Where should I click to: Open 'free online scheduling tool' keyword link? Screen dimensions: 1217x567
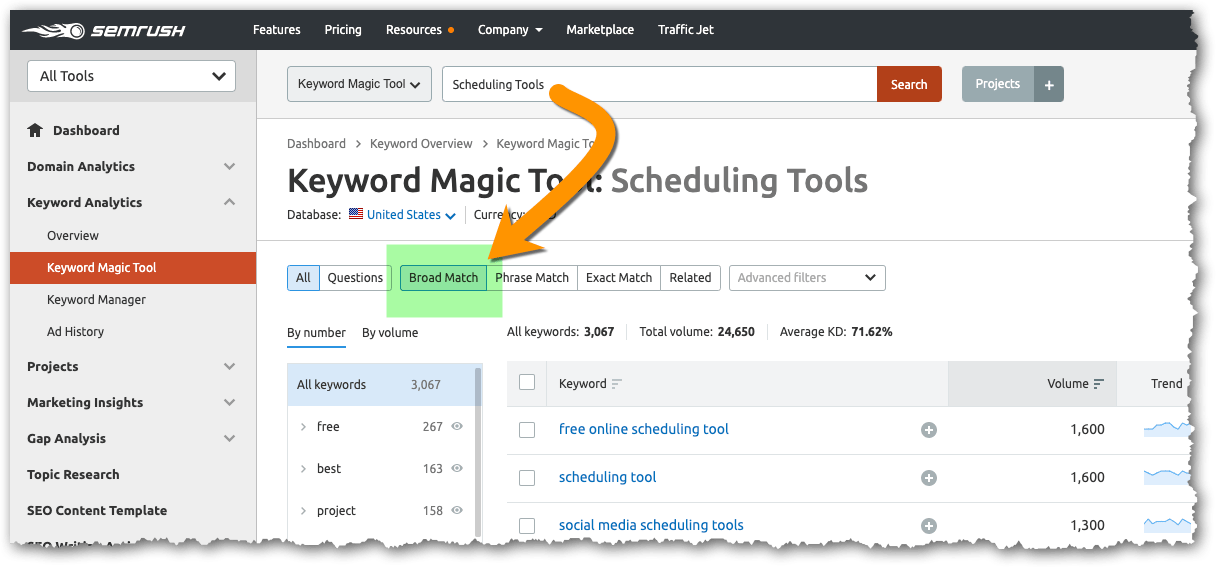tap(644, 429)
